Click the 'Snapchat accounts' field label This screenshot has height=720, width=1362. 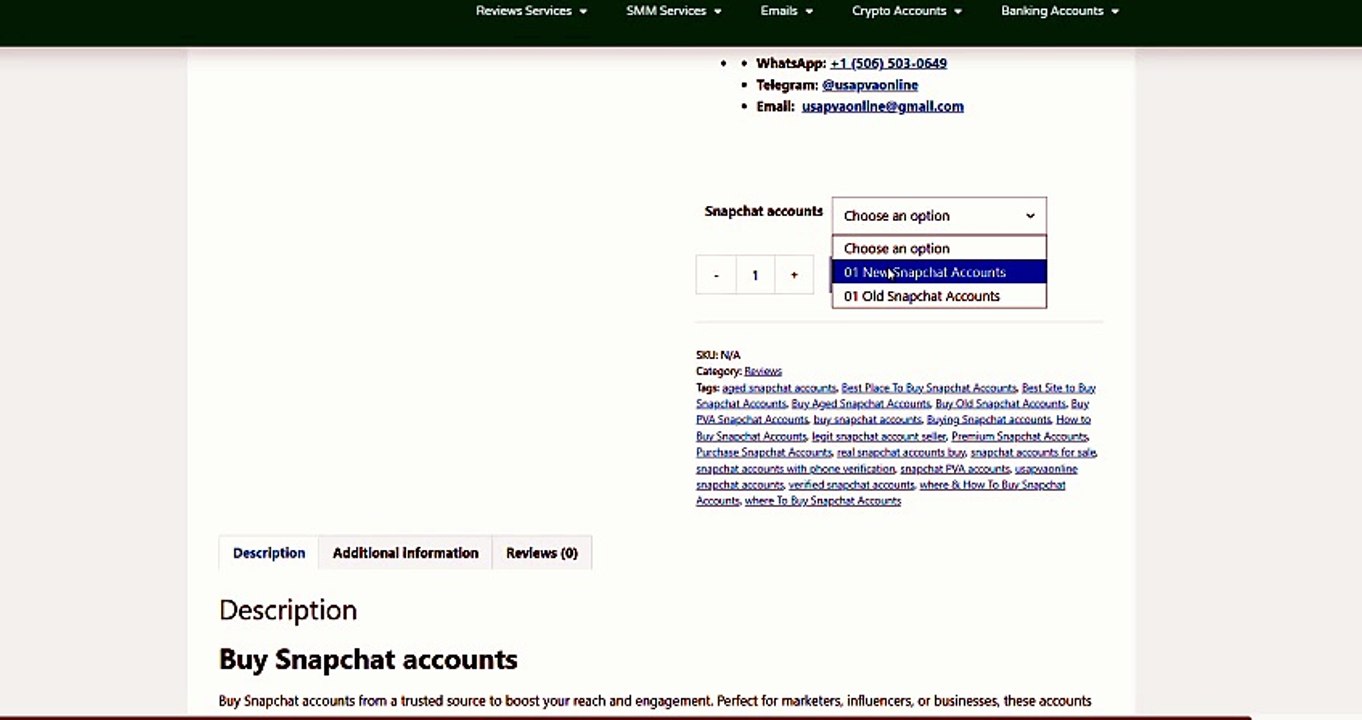(x=763, y=211)
